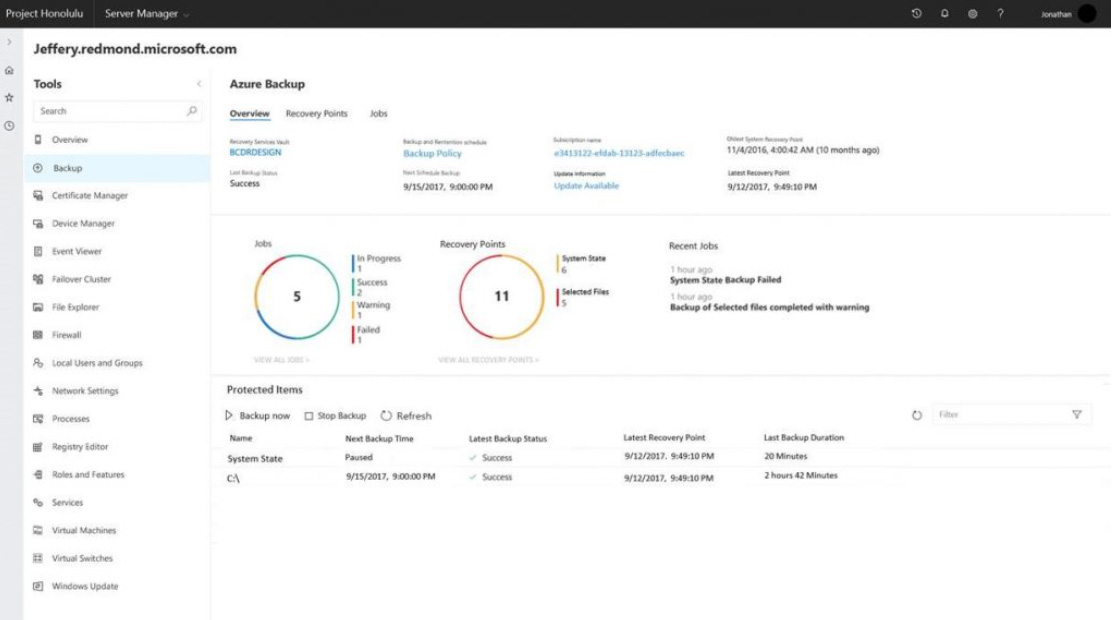Click the System State Backup Failed entry
Viewport: 1115px width, 620px height.
pyautogui.click(x=725, y=280)
